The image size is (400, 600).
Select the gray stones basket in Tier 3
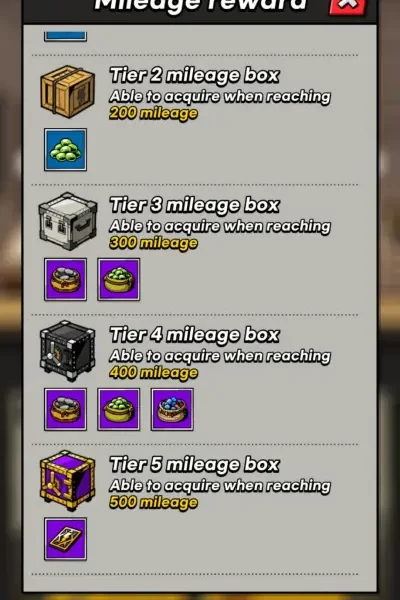coord(65,279)
